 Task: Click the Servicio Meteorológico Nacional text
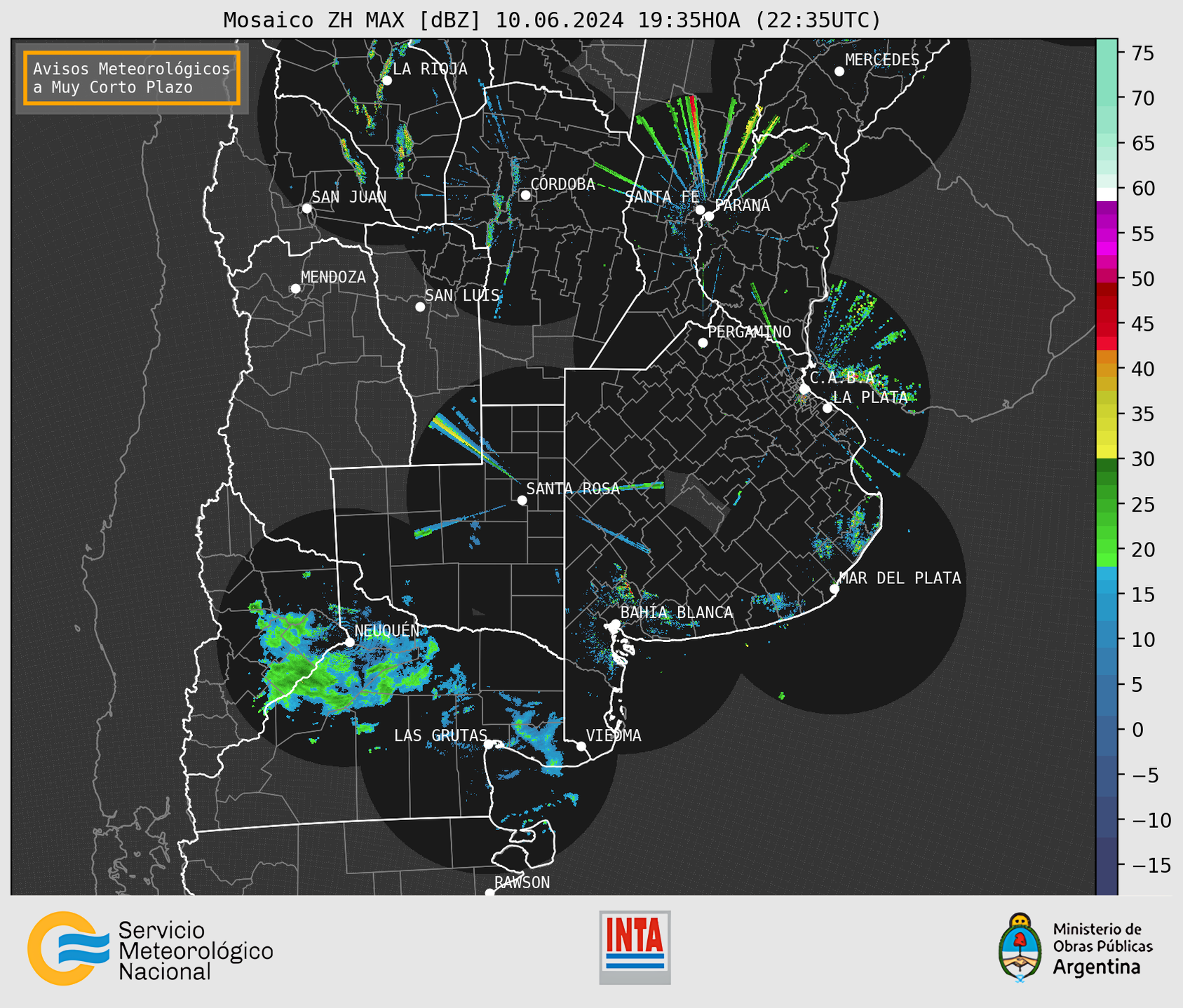click(196, 951)
